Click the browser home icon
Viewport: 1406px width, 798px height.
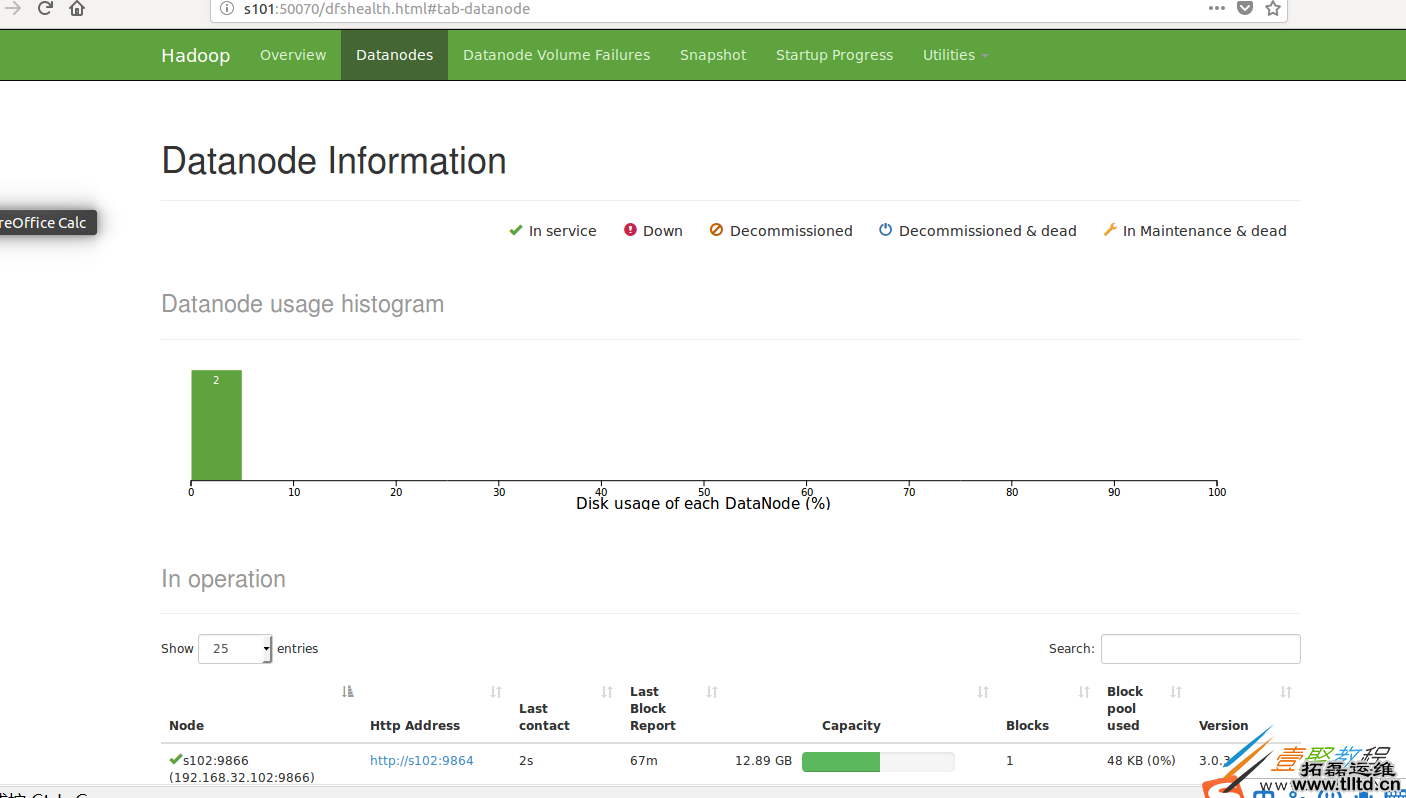(77, 9)
